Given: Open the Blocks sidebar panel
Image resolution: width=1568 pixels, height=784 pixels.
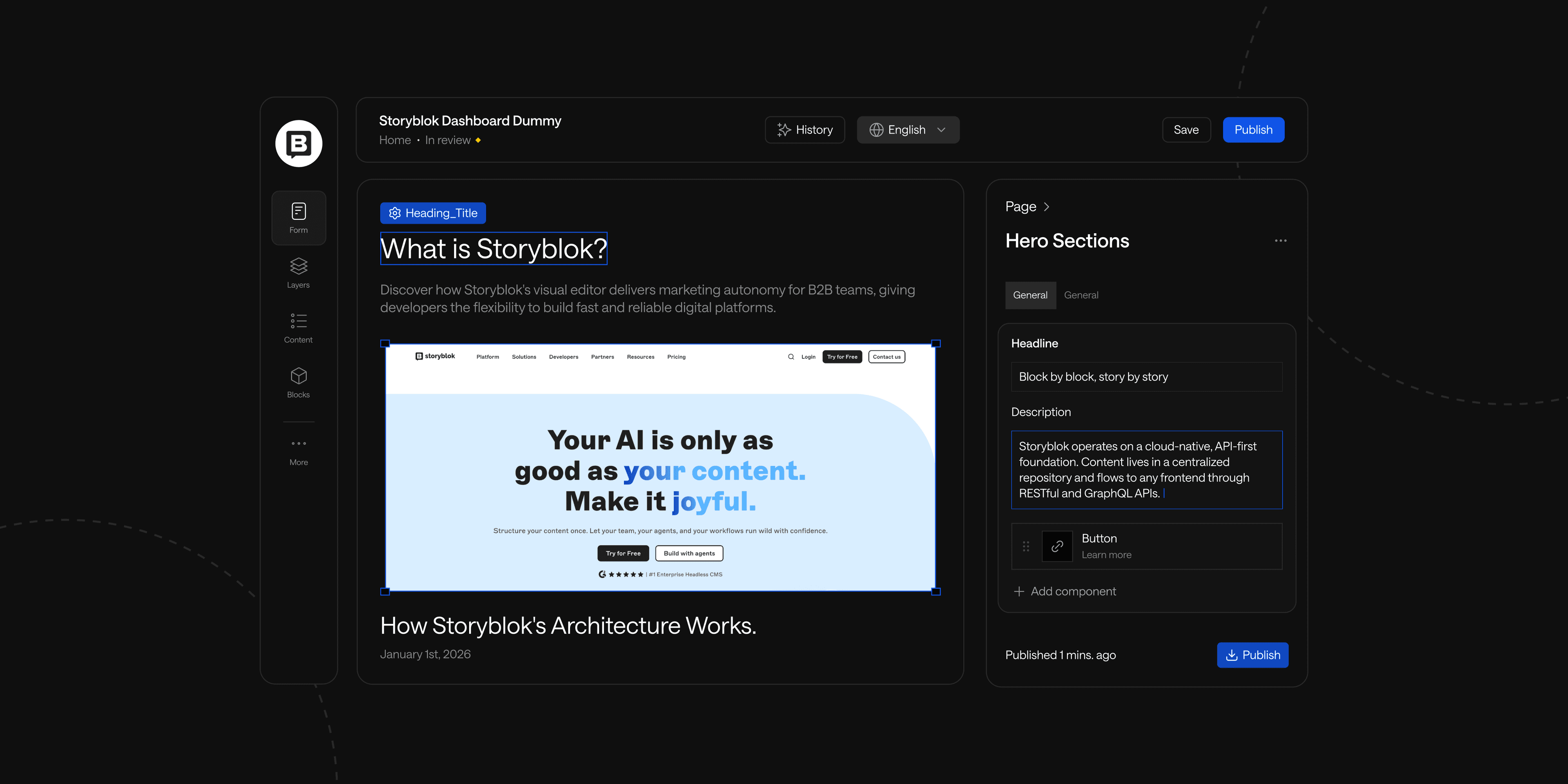Looking at the screenshot, I should (x=298, y=383).
